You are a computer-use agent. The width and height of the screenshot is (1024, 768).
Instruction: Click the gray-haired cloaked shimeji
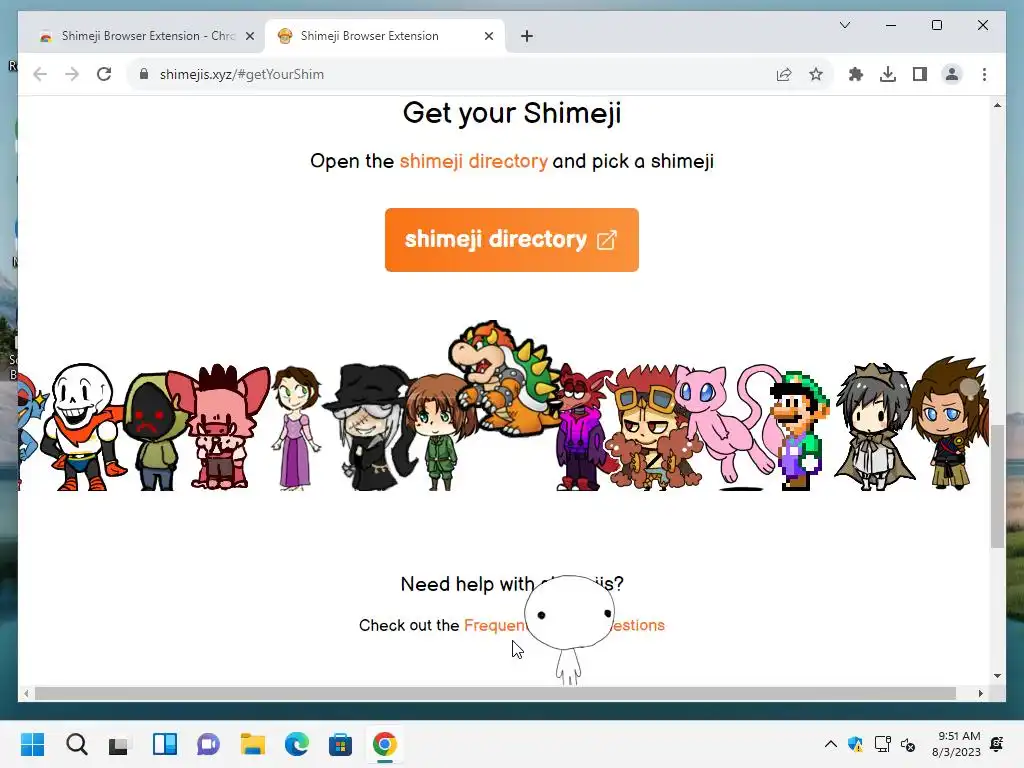[x=874, y=426]
